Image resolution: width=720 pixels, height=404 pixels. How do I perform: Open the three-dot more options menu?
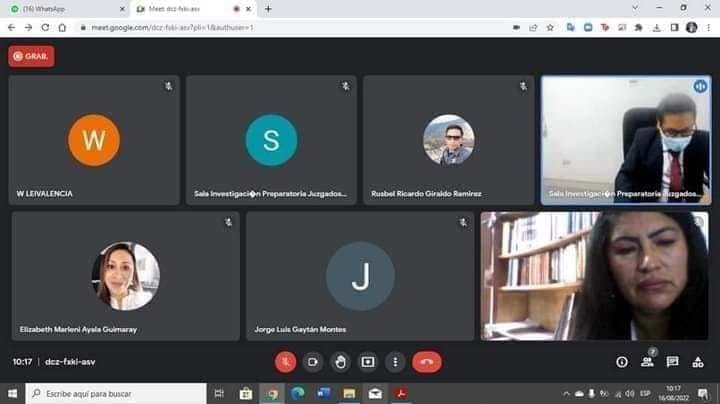pyautogui.click(x=396, y=362)
